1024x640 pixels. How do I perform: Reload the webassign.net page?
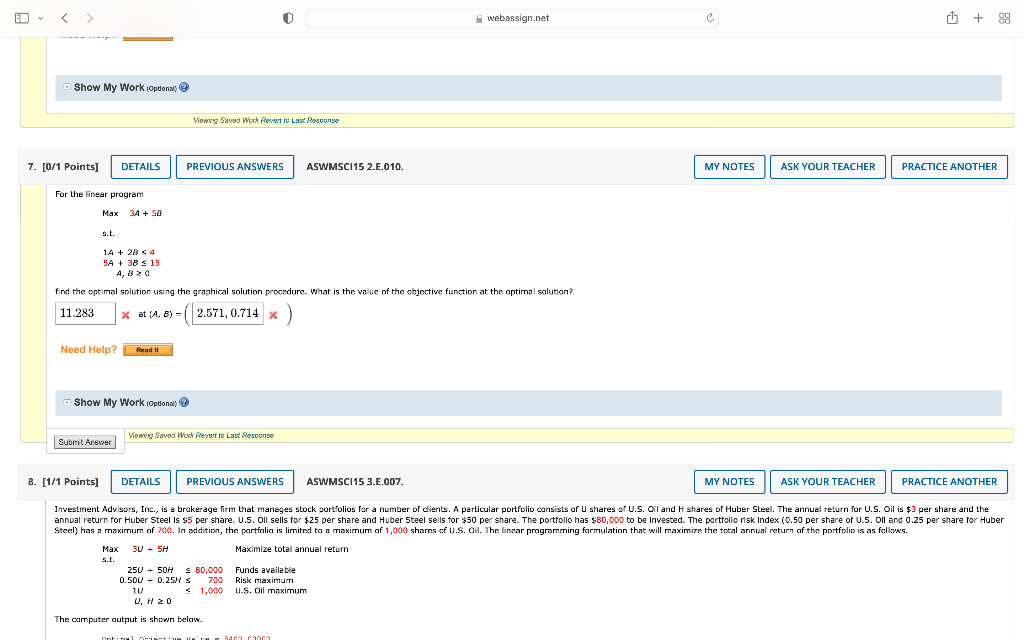tap(709, 17)
